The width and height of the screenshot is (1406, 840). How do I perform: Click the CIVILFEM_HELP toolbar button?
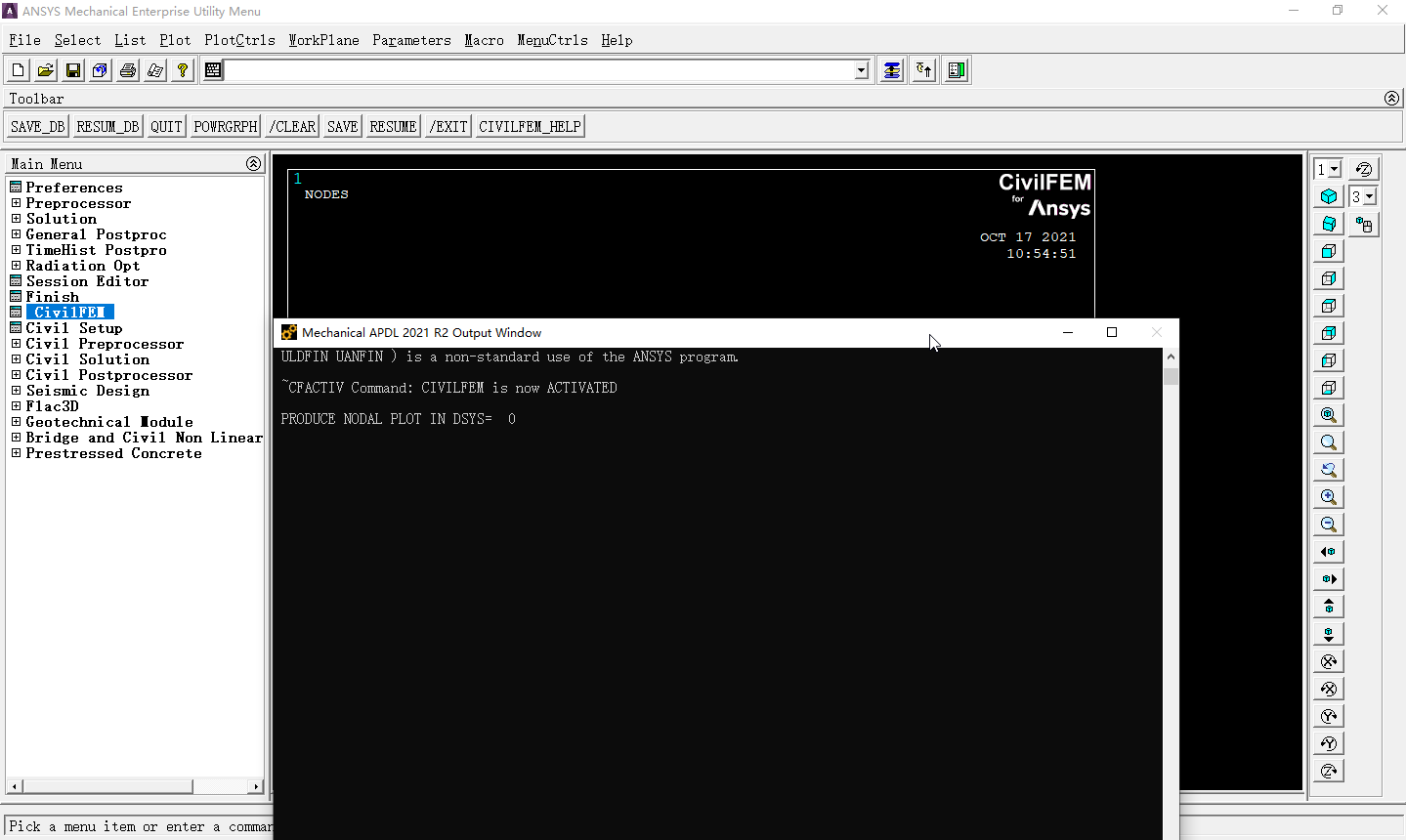click(530, 127)
